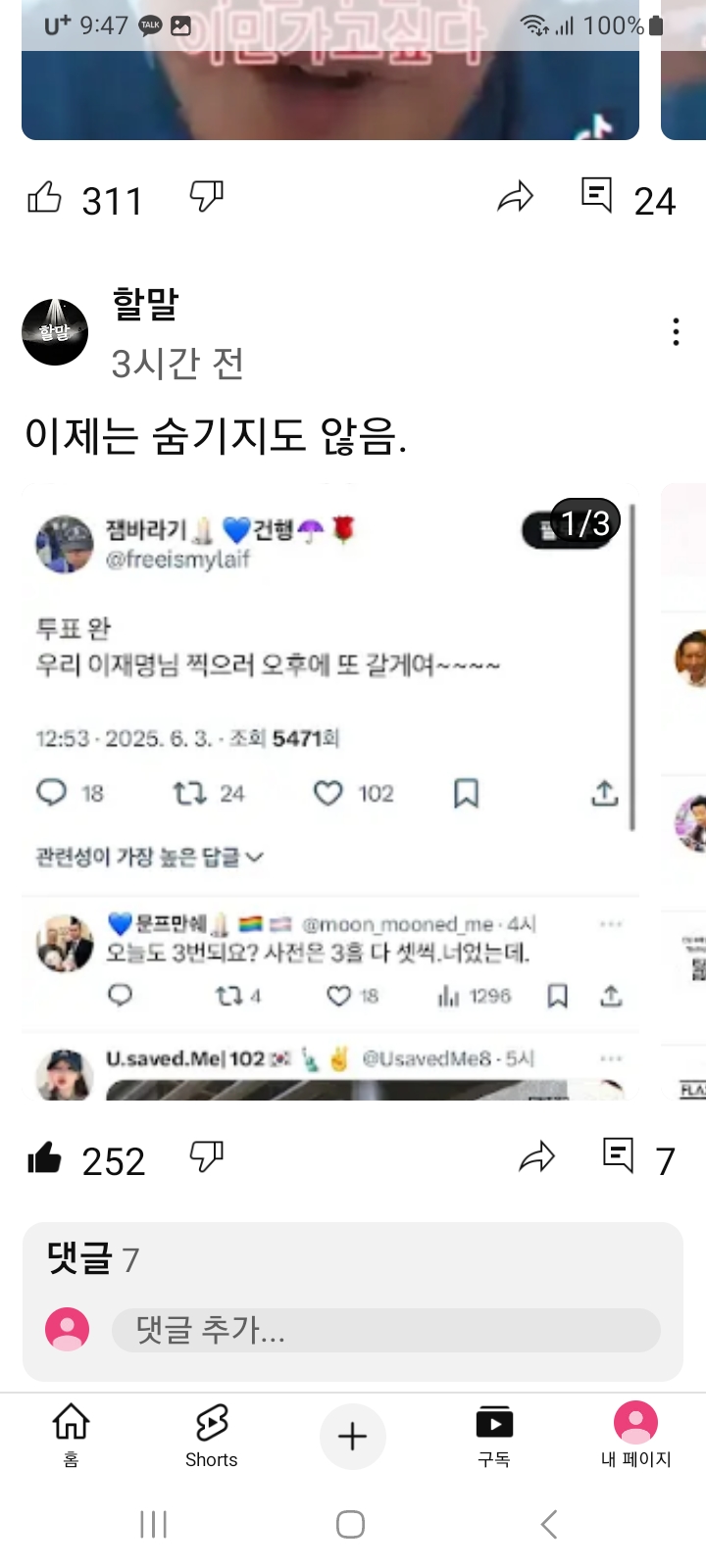Go to the 홈 tab

(71, 1435)
